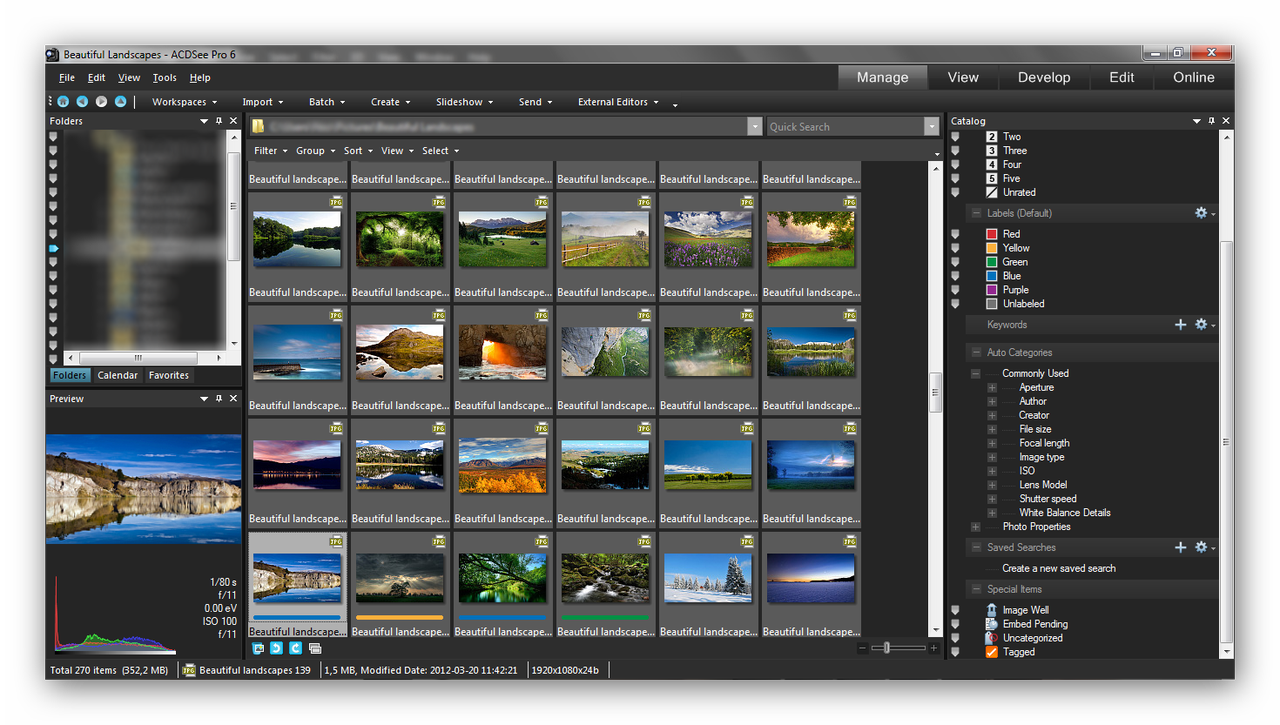Toggle Easy-Select indicator beside Three rating
The image size is (1280, 725).
pos(955,151)
